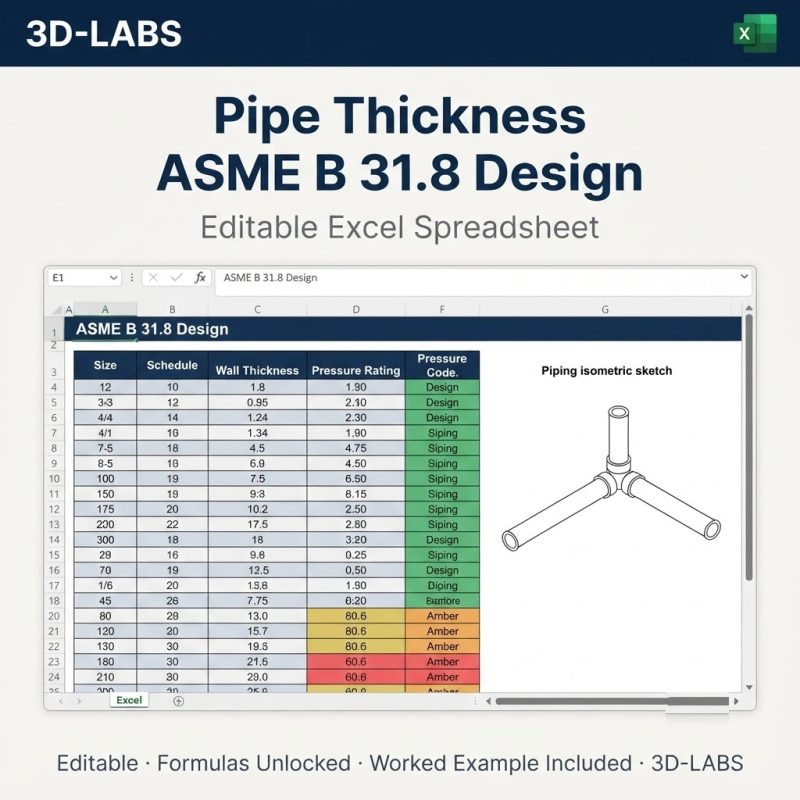Screen dimensions: 800x800
Task: Open the Insert Function fx button
Action: click(x=200, y=278)
